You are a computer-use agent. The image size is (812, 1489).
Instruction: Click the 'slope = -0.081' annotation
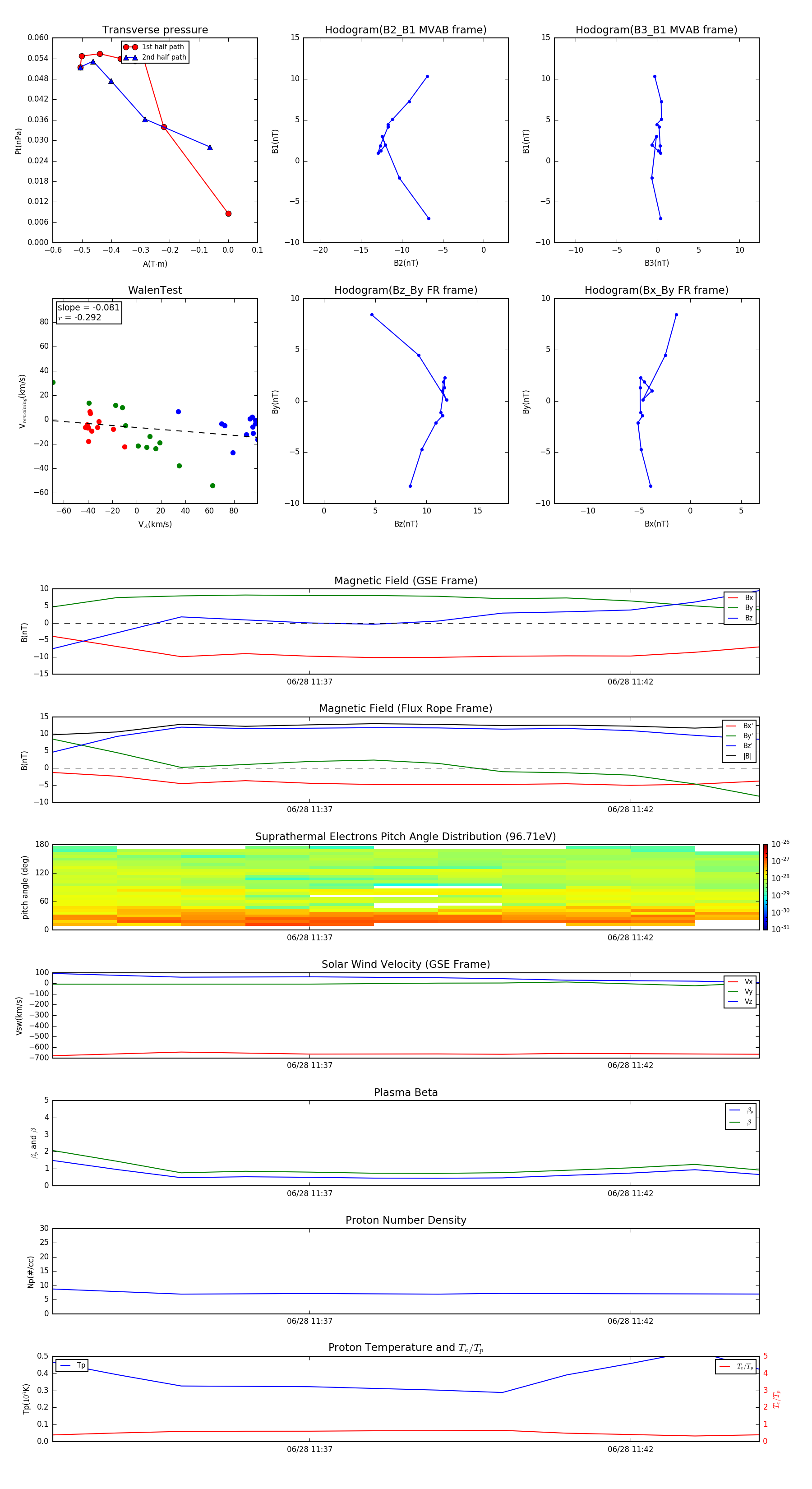[88, 308]
